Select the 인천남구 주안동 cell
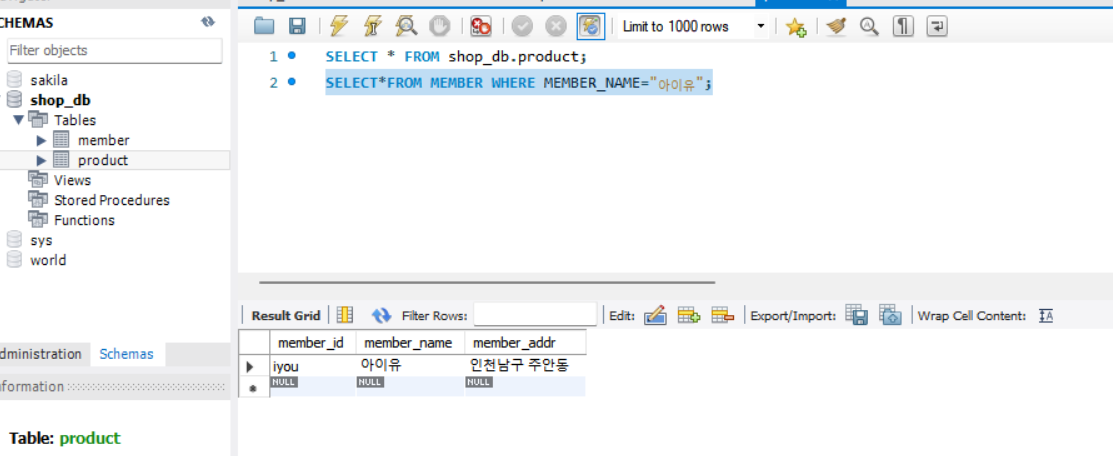Image resolution: width=1113 pixels, height=456 pixels. pyautogui.click(x=525, y=366)
